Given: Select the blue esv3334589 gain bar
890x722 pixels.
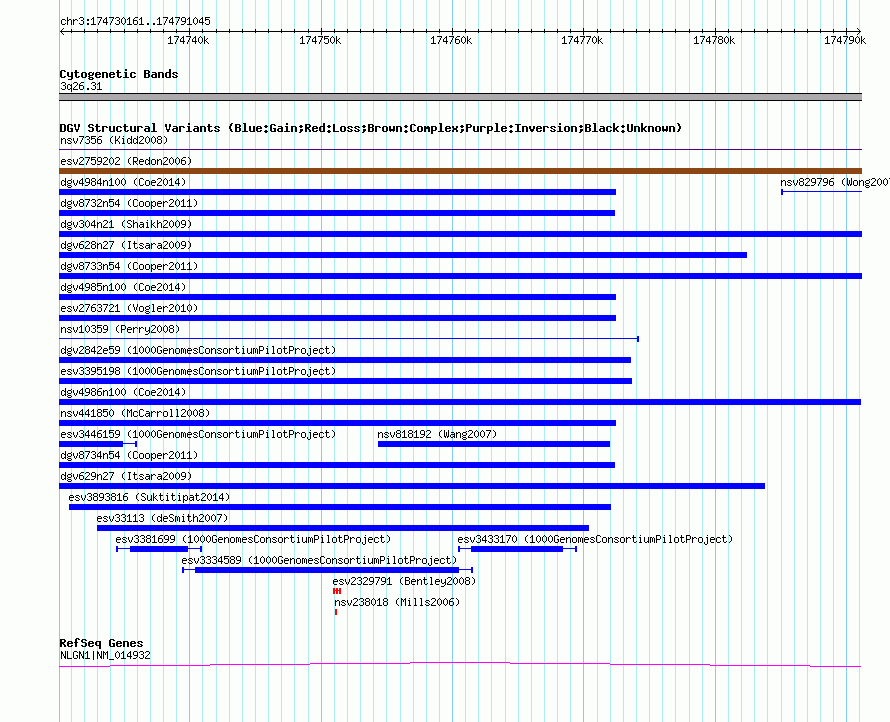Looking at the screenshot, I should pyautogui.click(x=327, y=570).
